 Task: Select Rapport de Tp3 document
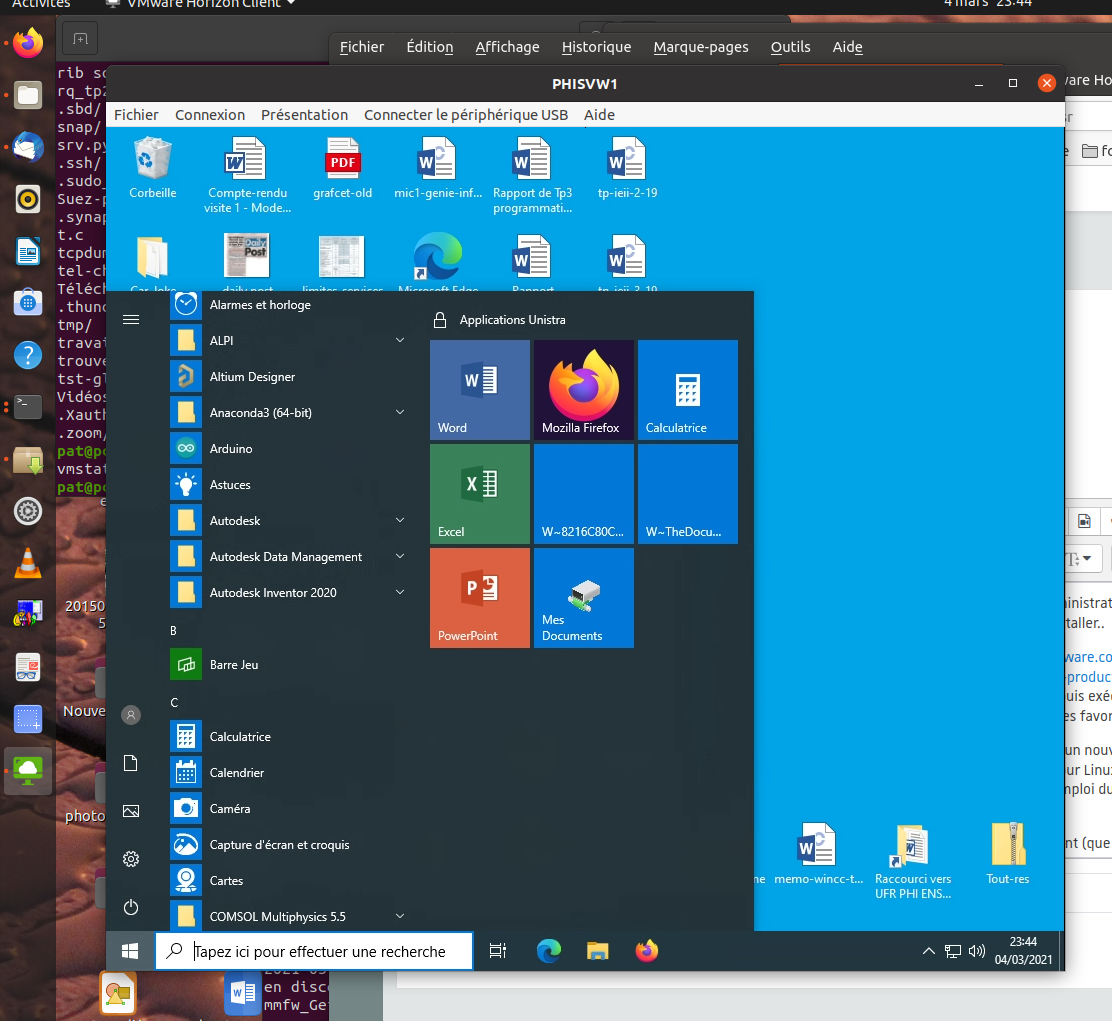point(532,176)
